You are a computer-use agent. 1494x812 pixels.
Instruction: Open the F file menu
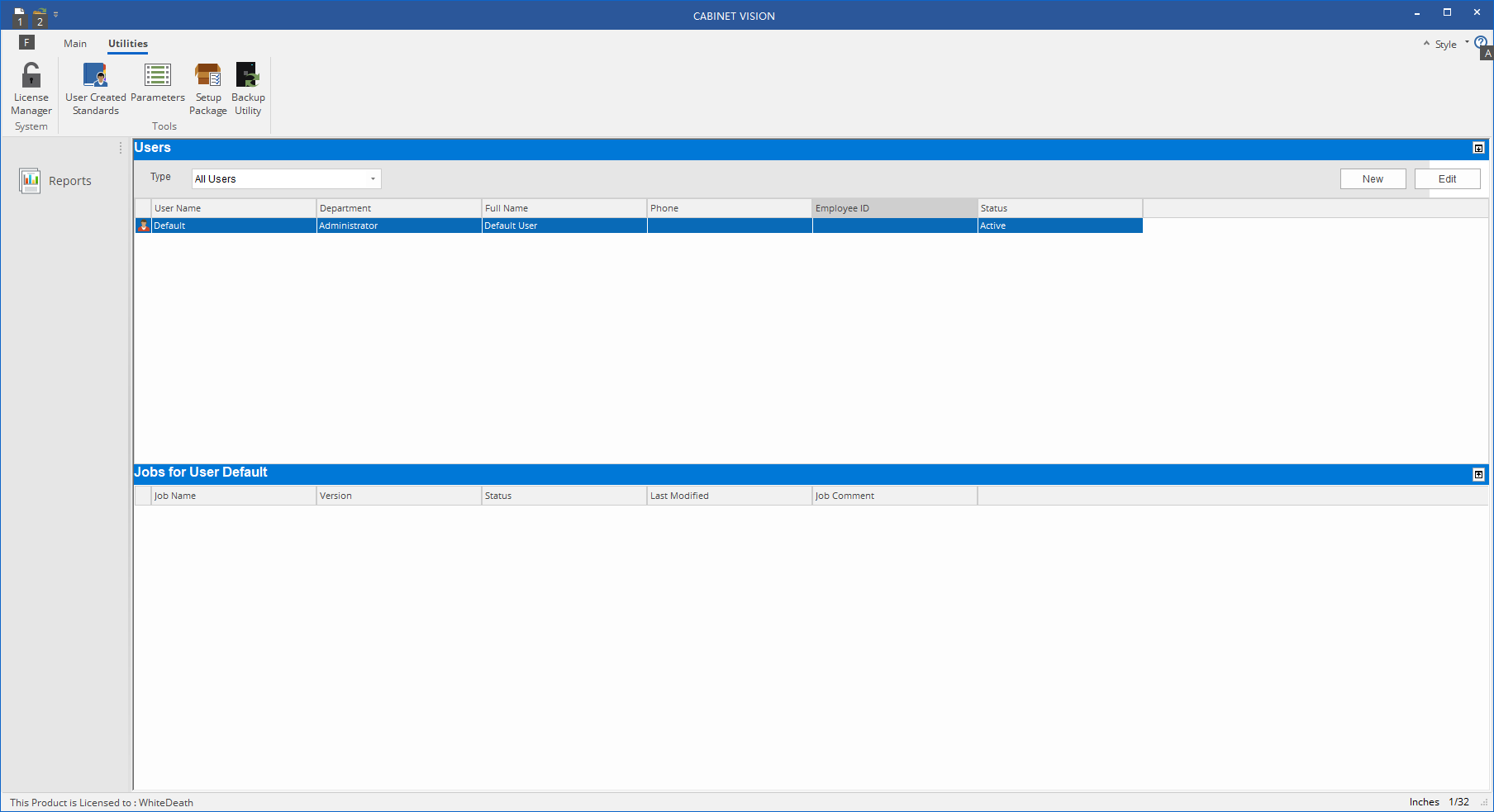pos(26,42)
